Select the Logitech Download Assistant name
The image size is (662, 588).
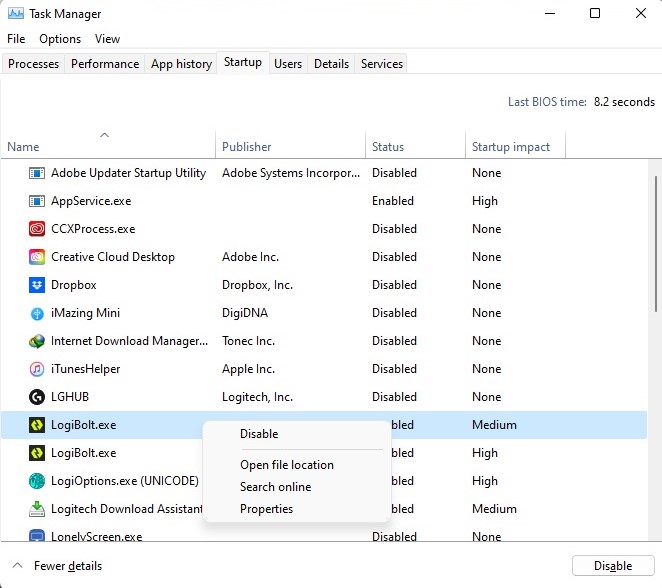point(127,509)
